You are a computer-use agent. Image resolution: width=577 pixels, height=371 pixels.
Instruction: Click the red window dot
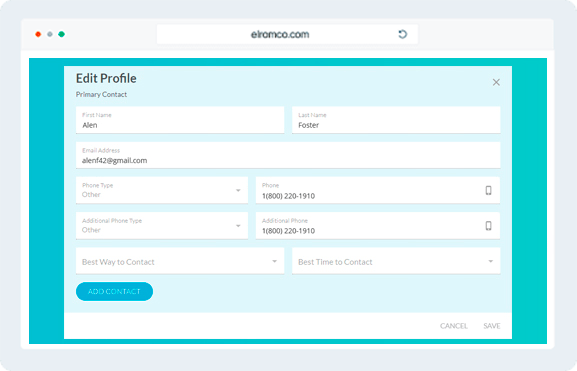[38, 34]
